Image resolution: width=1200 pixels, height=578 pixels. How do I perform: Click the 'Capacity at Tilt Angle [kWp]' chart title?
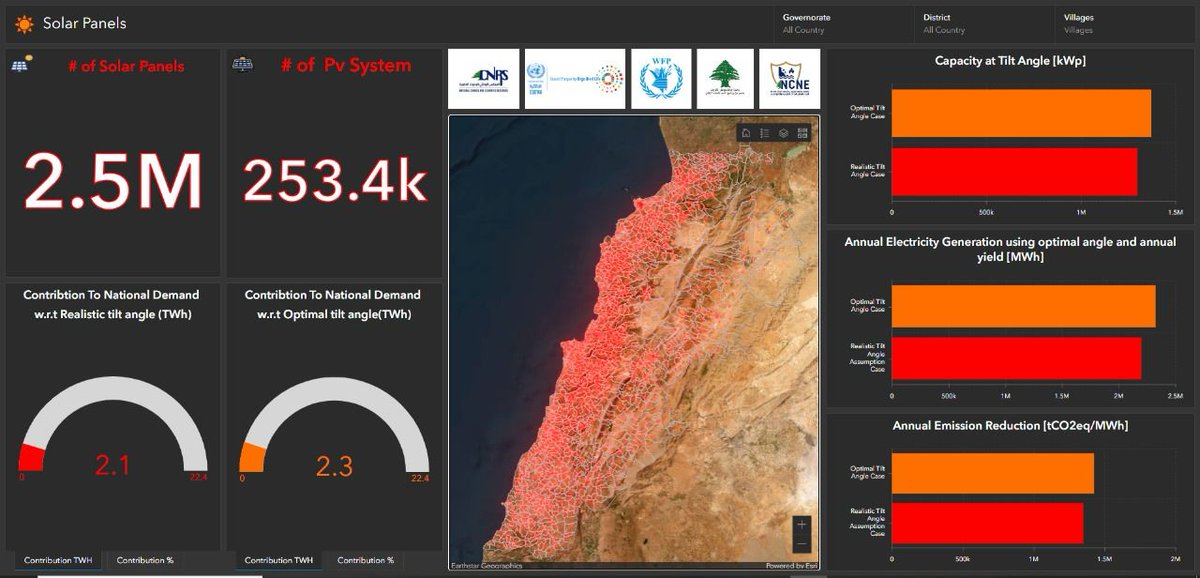(x=1010, y=61)
